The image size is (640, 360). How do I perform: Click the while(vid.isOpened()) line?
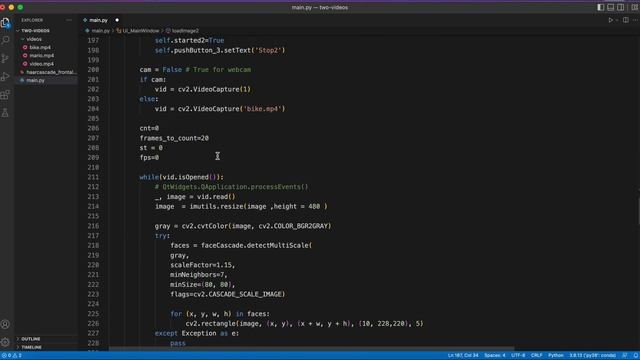[x=181, y=177]
